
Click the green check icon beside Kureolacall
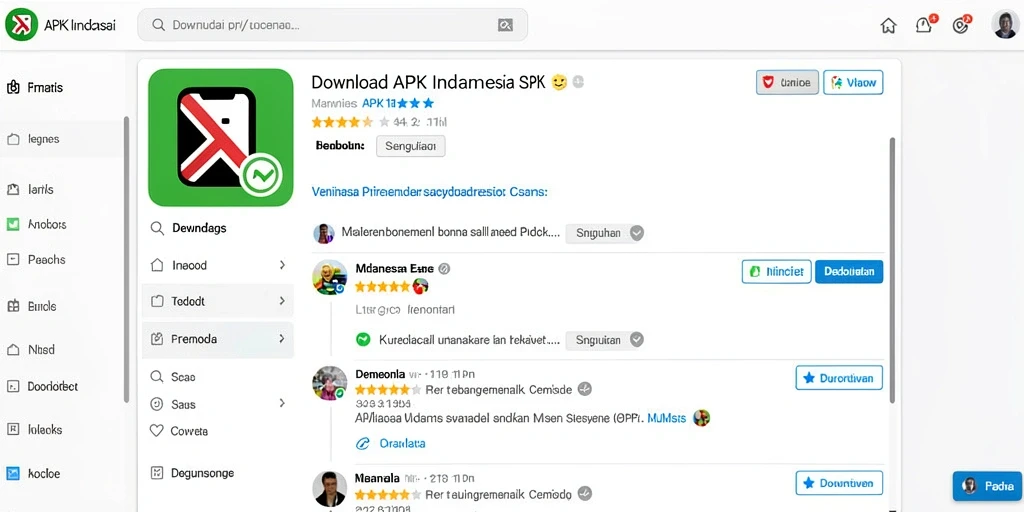[362, 340]
